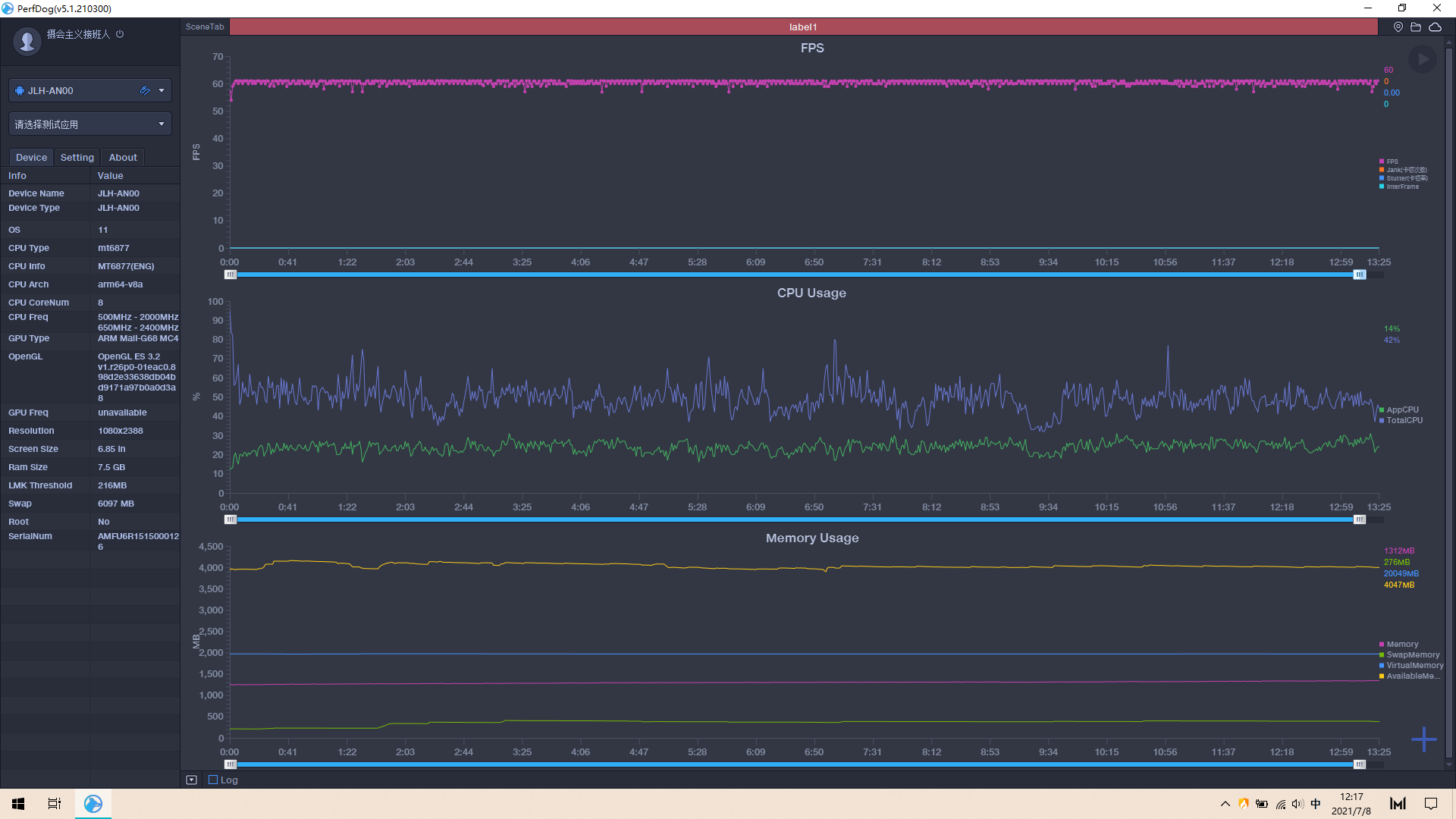Select the SceneTab tab
The image size is (1456, 819).
coord(205,27)
